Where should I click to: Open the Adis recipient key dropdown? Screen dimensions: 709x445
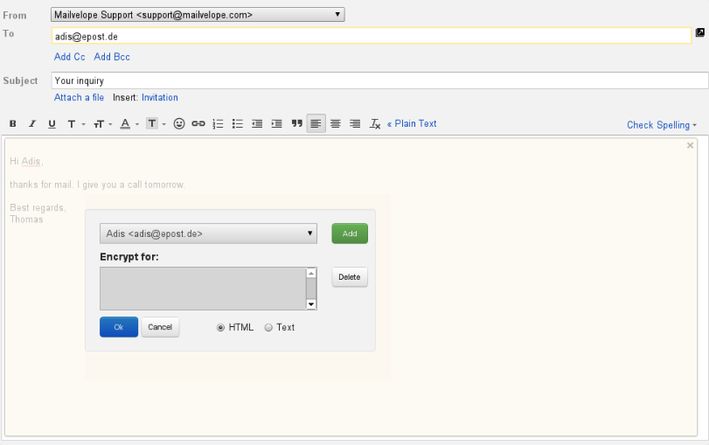(x=208, y=233)
